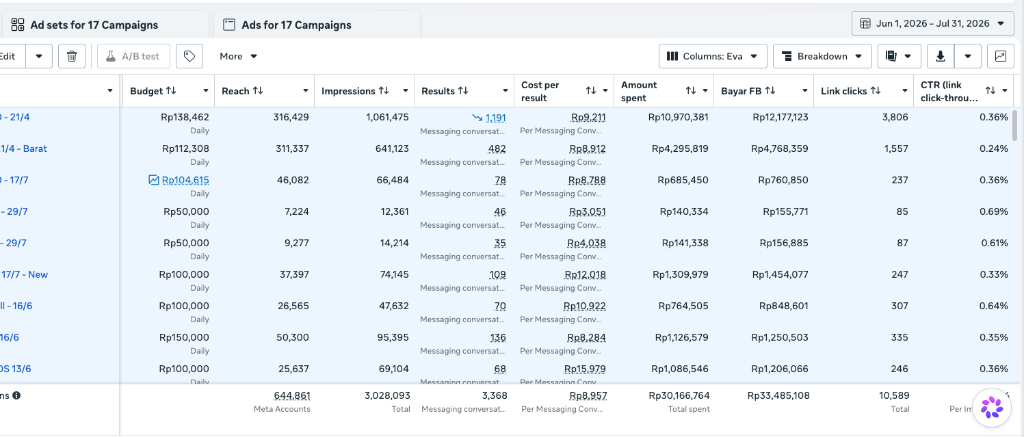Open the Bayar FB column options caret
The image size is (1024, 437).
(x=805, y=91)
